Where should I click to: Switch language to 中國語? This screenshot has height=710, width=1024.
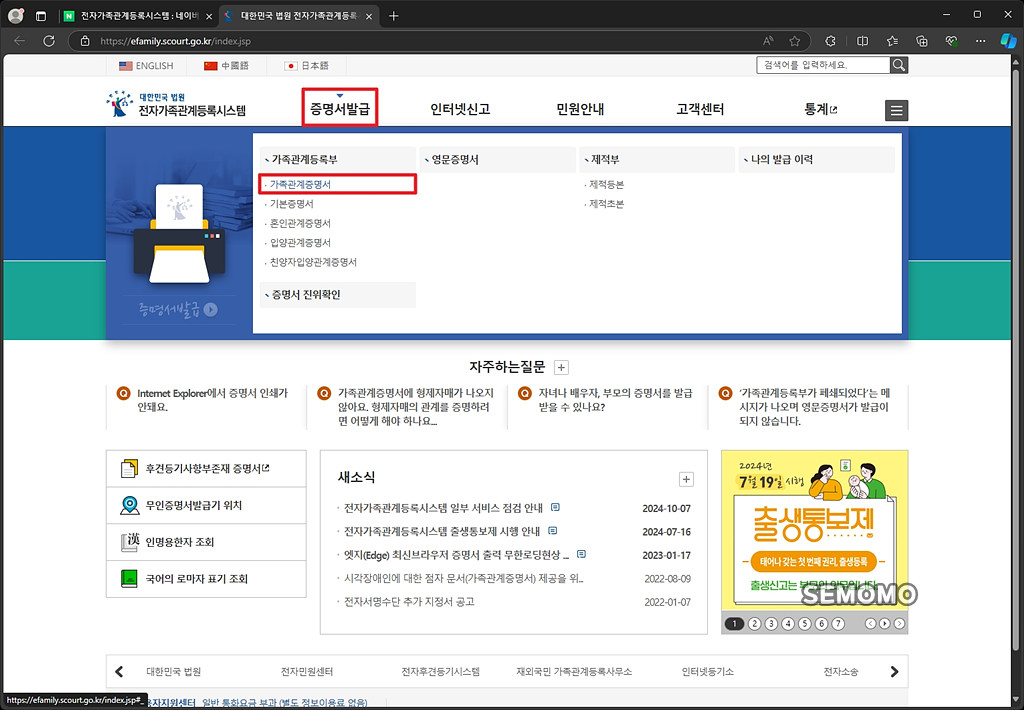point(227,65)
